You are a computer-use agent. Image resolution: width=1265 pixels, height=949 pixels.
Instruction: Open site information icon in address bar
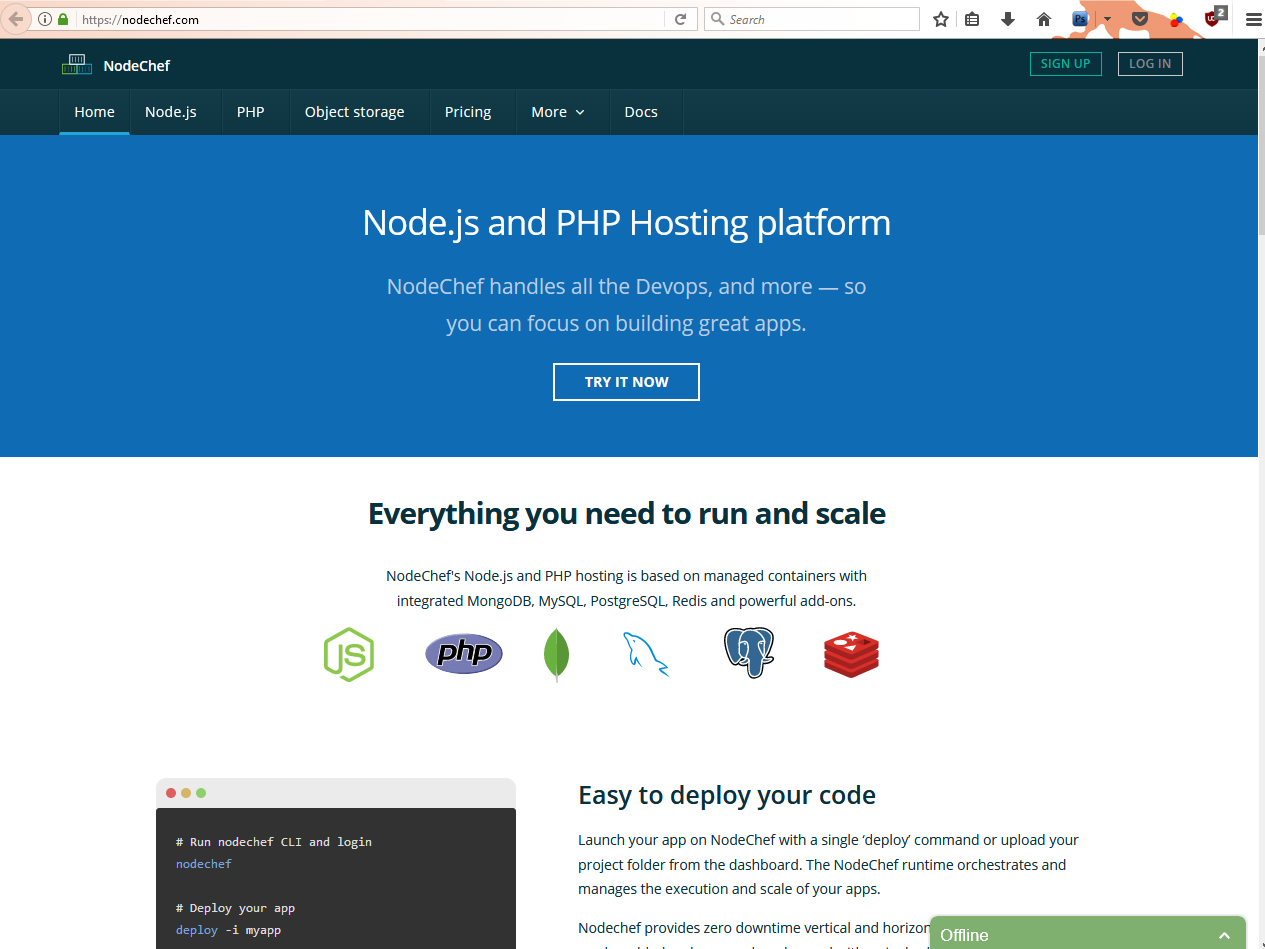(45, 19)
